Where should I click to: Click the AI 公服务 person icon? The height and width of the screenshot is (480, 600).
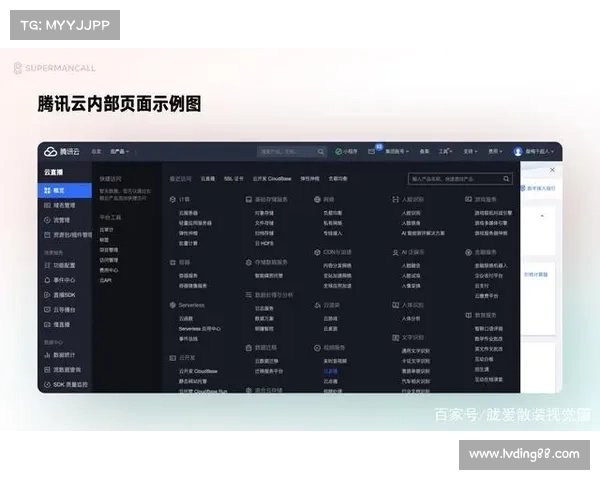tap(396, 253)
